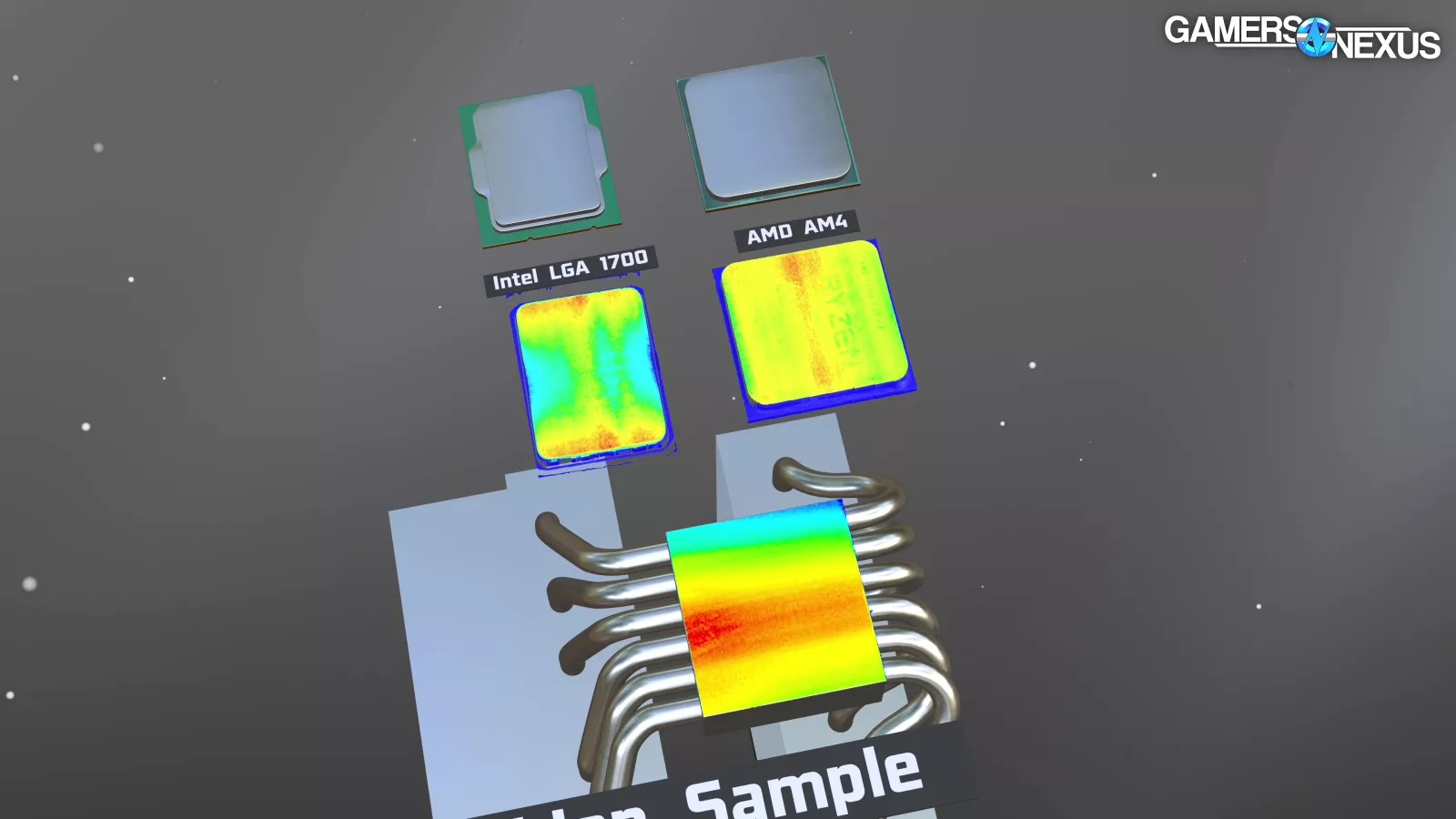The width and height of the screenshot is (1456, 819).
Task: Click the Sample text banner
Action: (801, 783)
